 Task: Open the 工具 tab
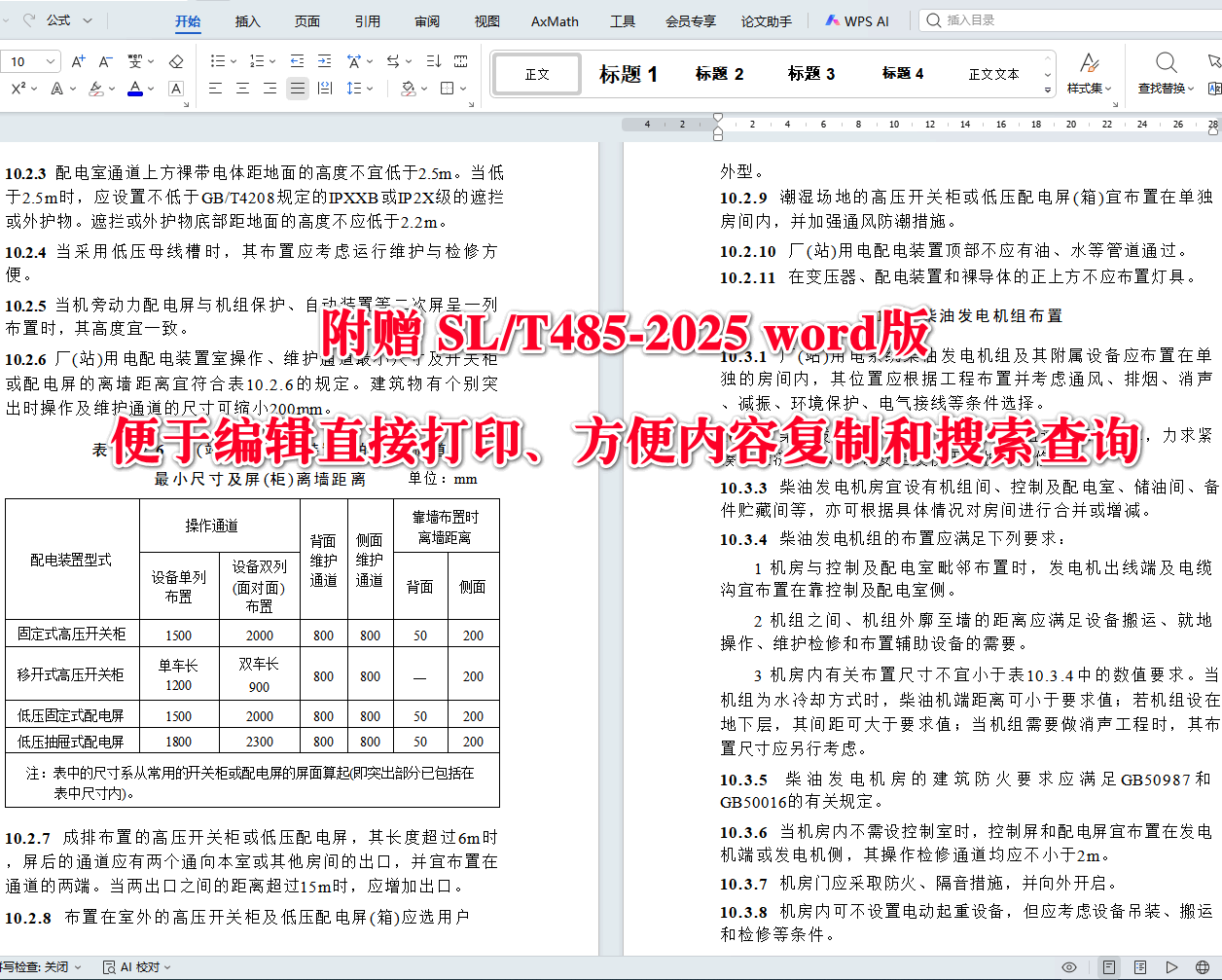[623, 20]
